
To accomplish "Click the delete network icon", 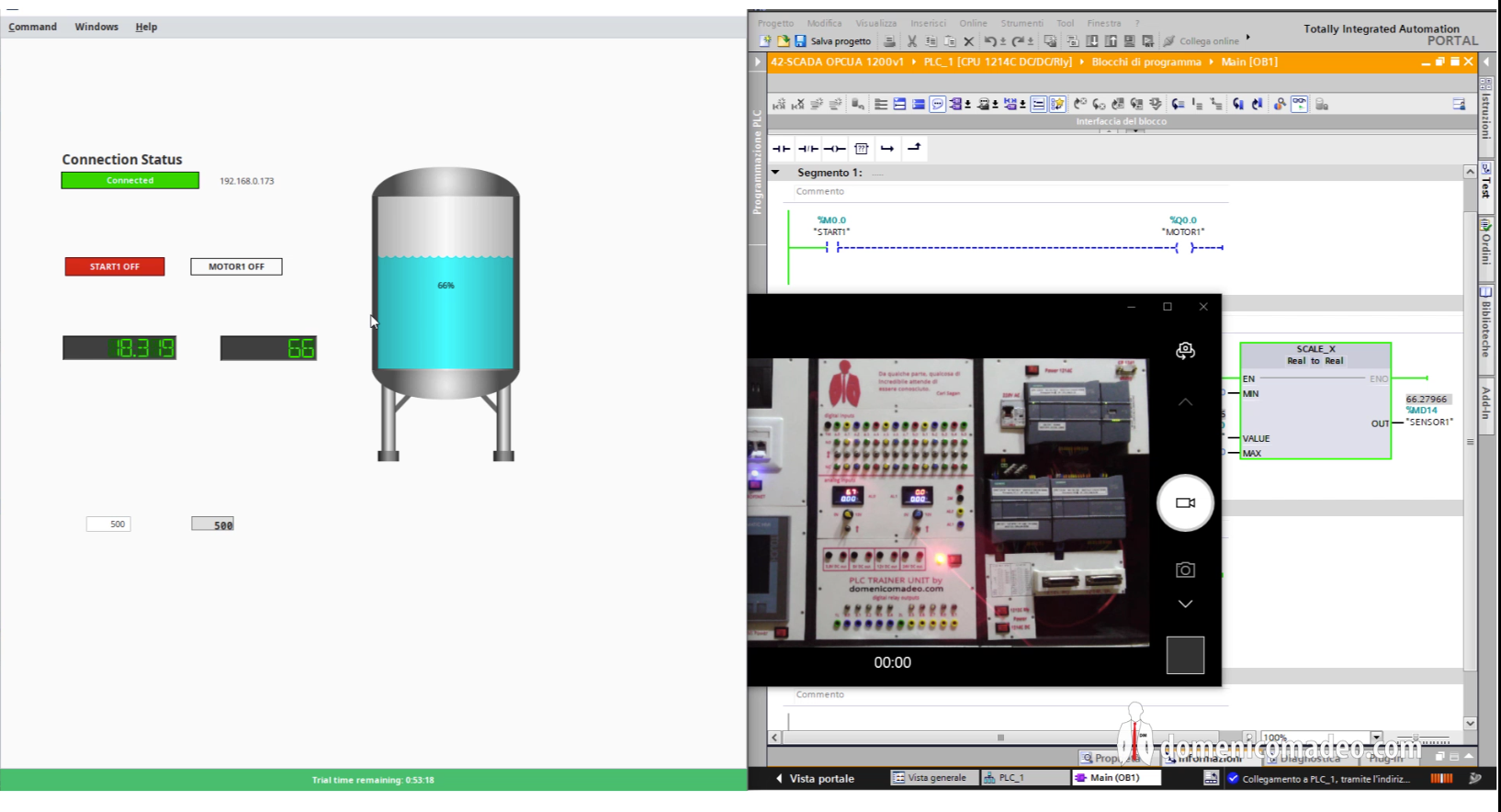I will coord(797,104).
